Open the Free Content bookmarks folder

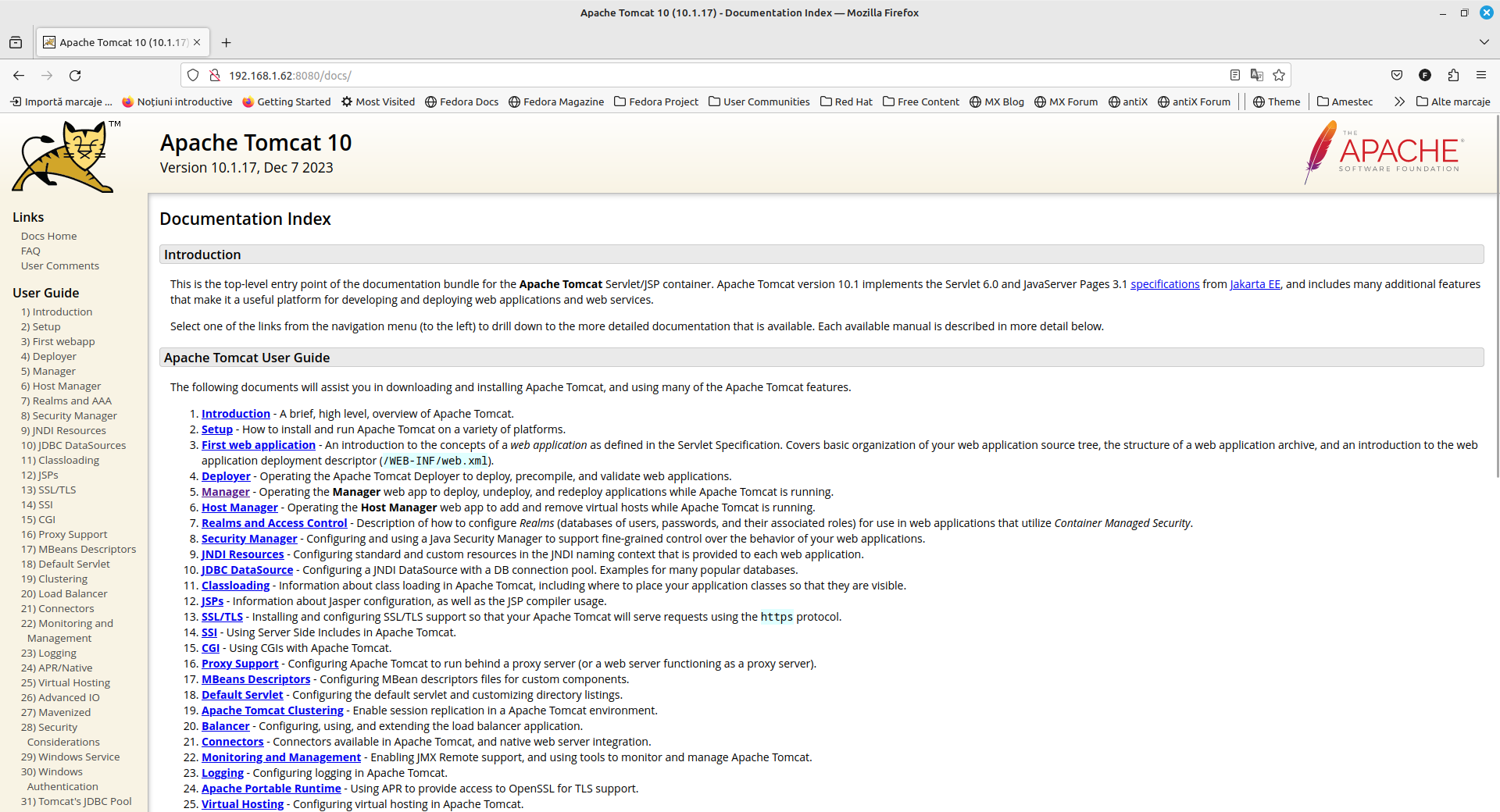coord(921,101)
